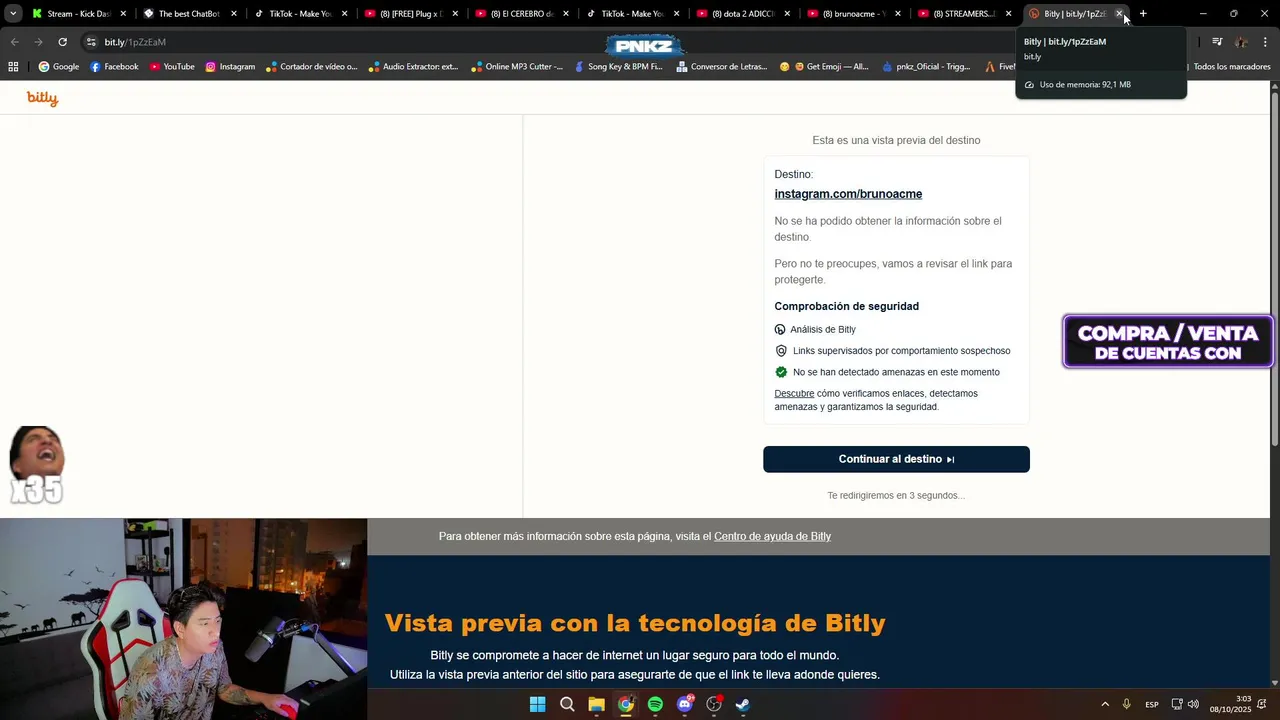Switch to the STREAMERS YouTube tab
Screen dimensions: 1280x720
pyautogui.click(x=963, y=14)
